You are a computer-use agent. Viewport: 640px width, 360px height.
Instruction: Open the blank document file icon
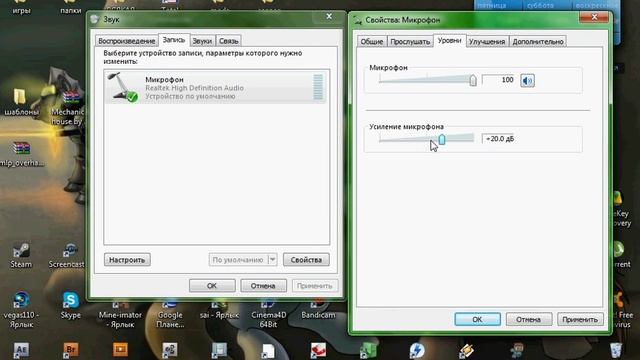268,351
